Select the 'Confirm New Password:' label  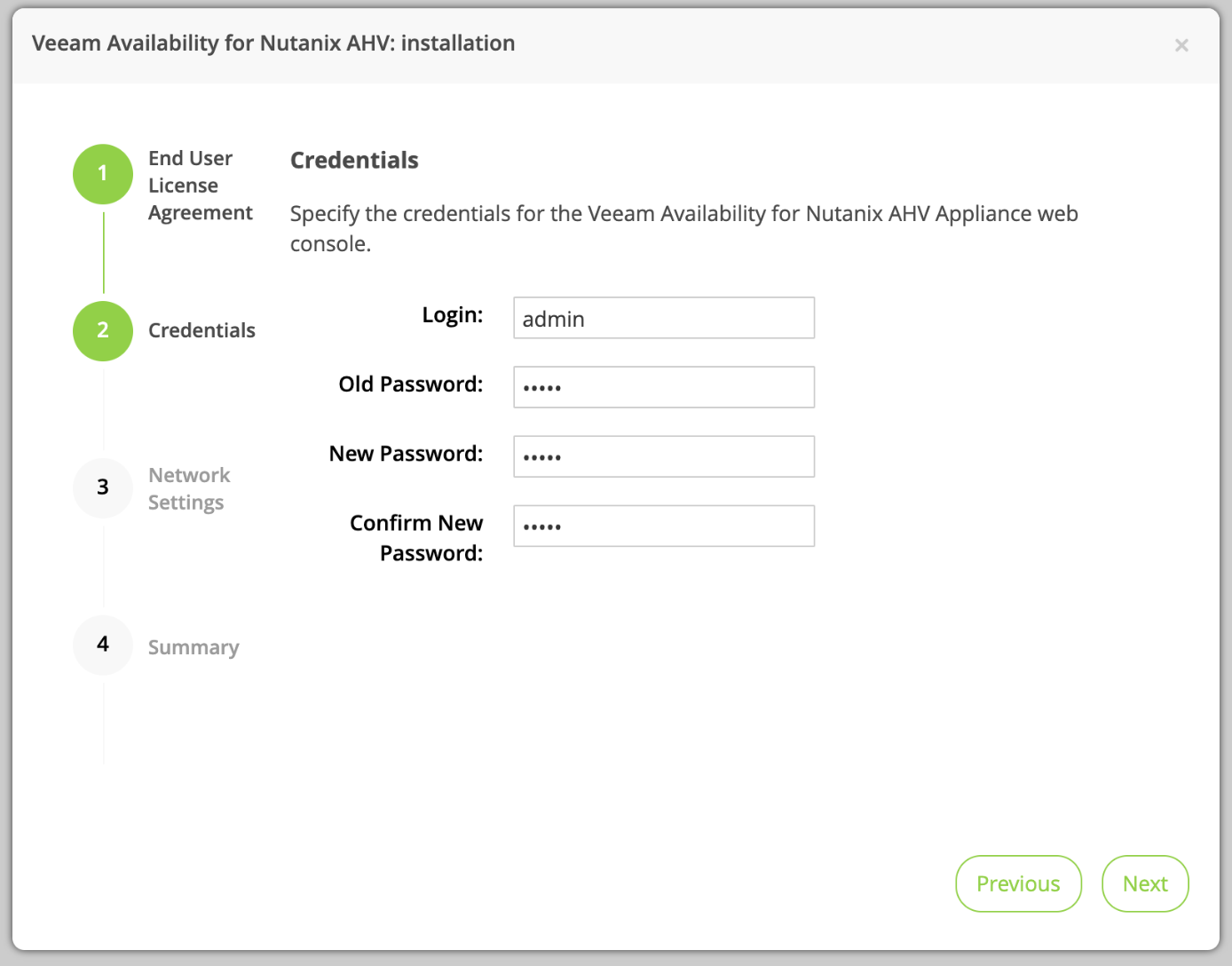coord(416,538)
